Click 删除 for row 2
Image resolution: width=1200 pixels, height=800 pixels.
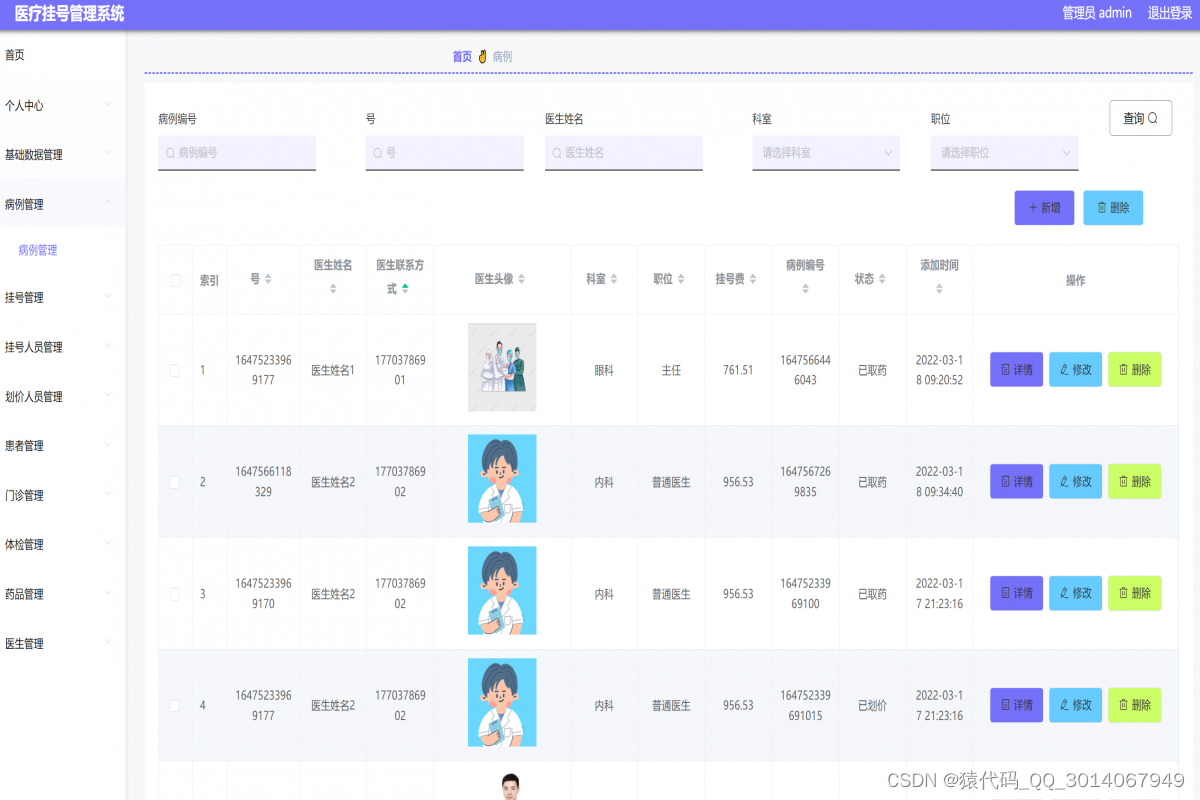tap(1134, 481)
